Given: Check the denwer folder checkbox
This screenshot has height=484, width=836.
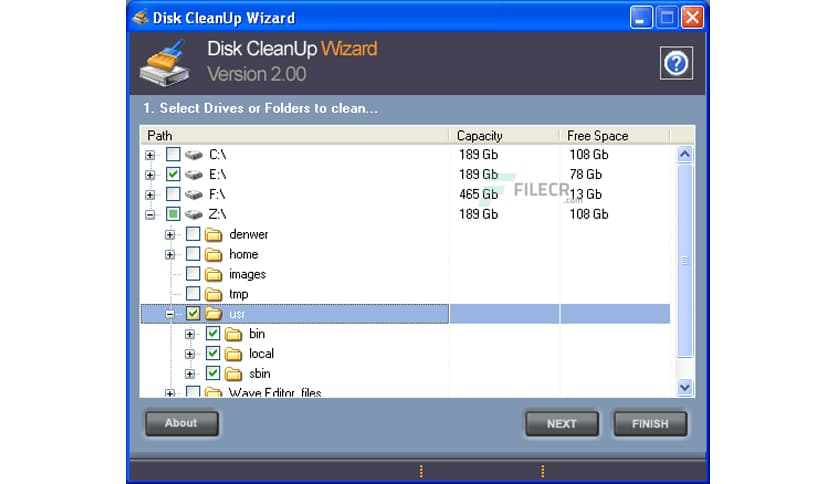Looking at the screenshot, I should (193, 233).
